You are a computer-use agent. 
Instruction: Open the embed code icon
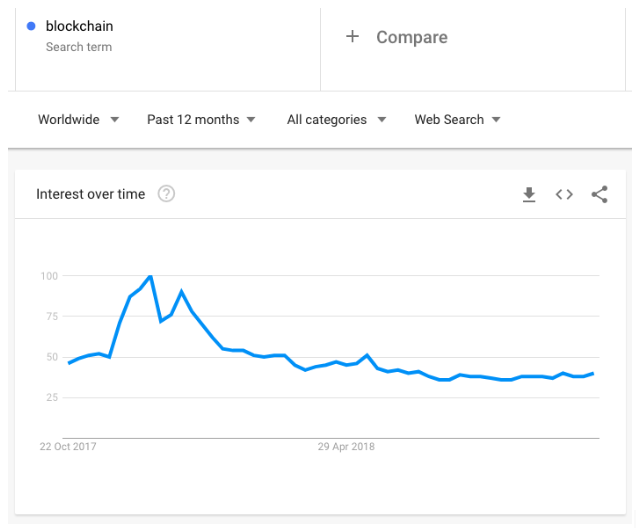pyautogui.click(x=564, y=195)
